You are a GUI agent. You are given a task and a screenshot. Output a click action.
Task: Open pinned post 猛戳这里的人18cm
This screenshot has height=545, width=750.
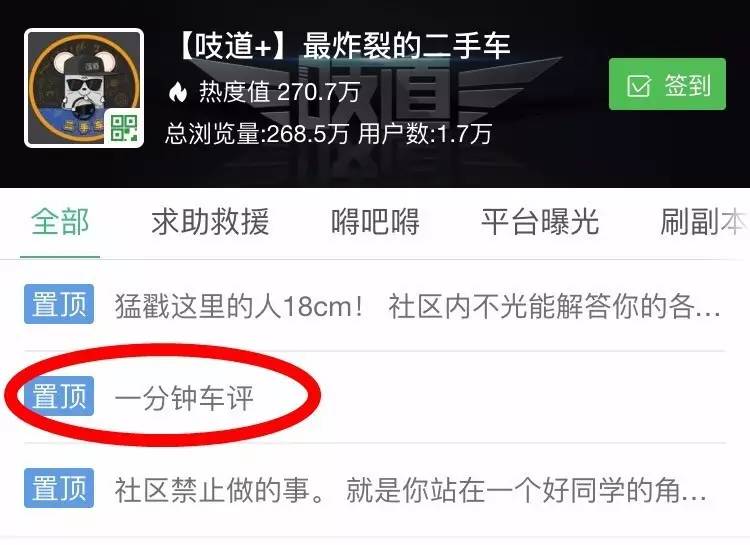[x=375, y=305]
